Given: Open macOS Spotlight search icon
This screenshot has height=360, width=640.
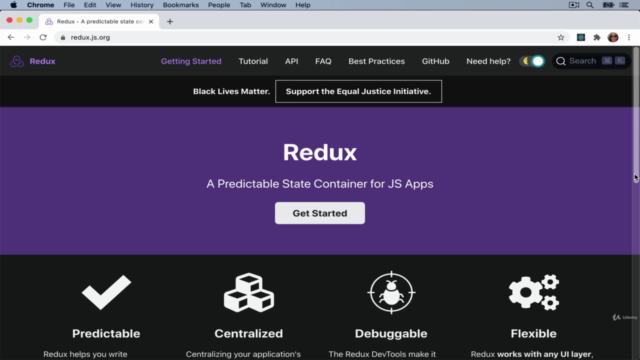Looking at the screenshot, I should 590,5.
